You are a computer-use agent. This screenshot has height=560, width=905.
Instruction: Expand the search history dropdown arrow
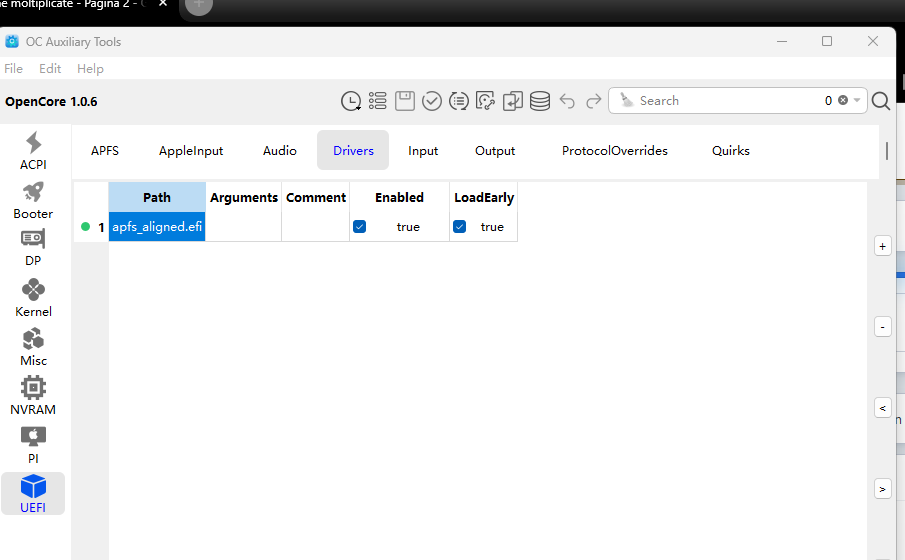857,100
